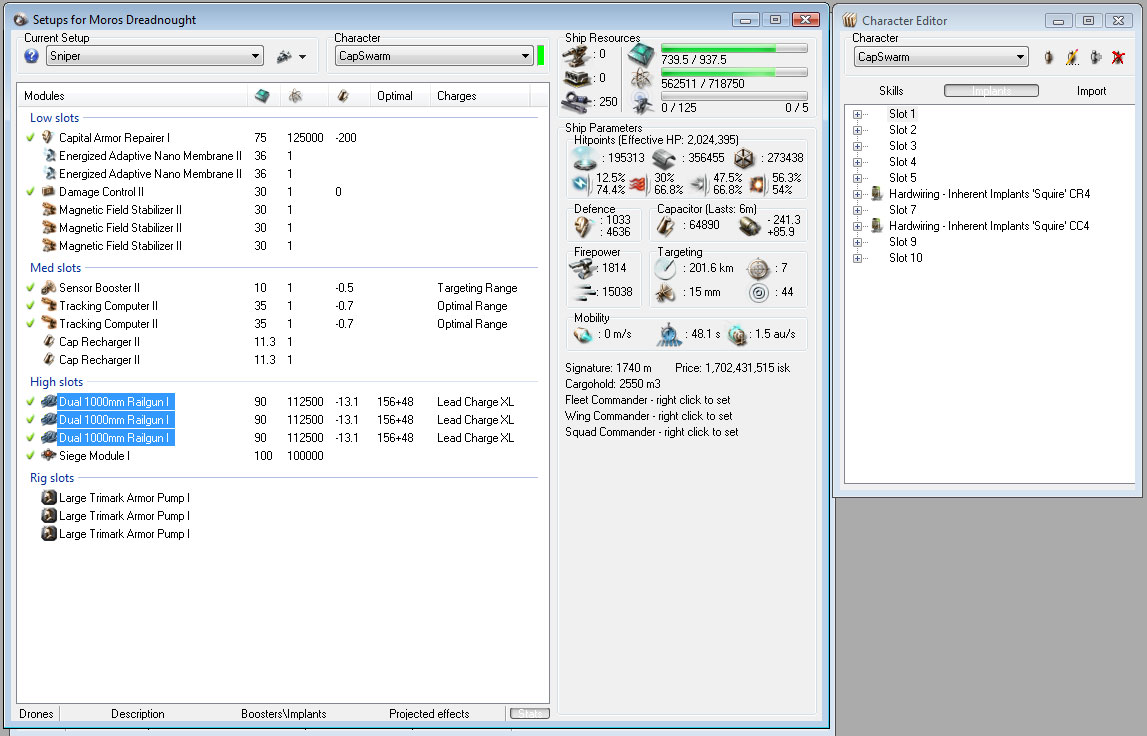The width and height of the screenshot is (1147, 736).
Task: Click Wing Commander - right click to set
Action: point(648,416)
